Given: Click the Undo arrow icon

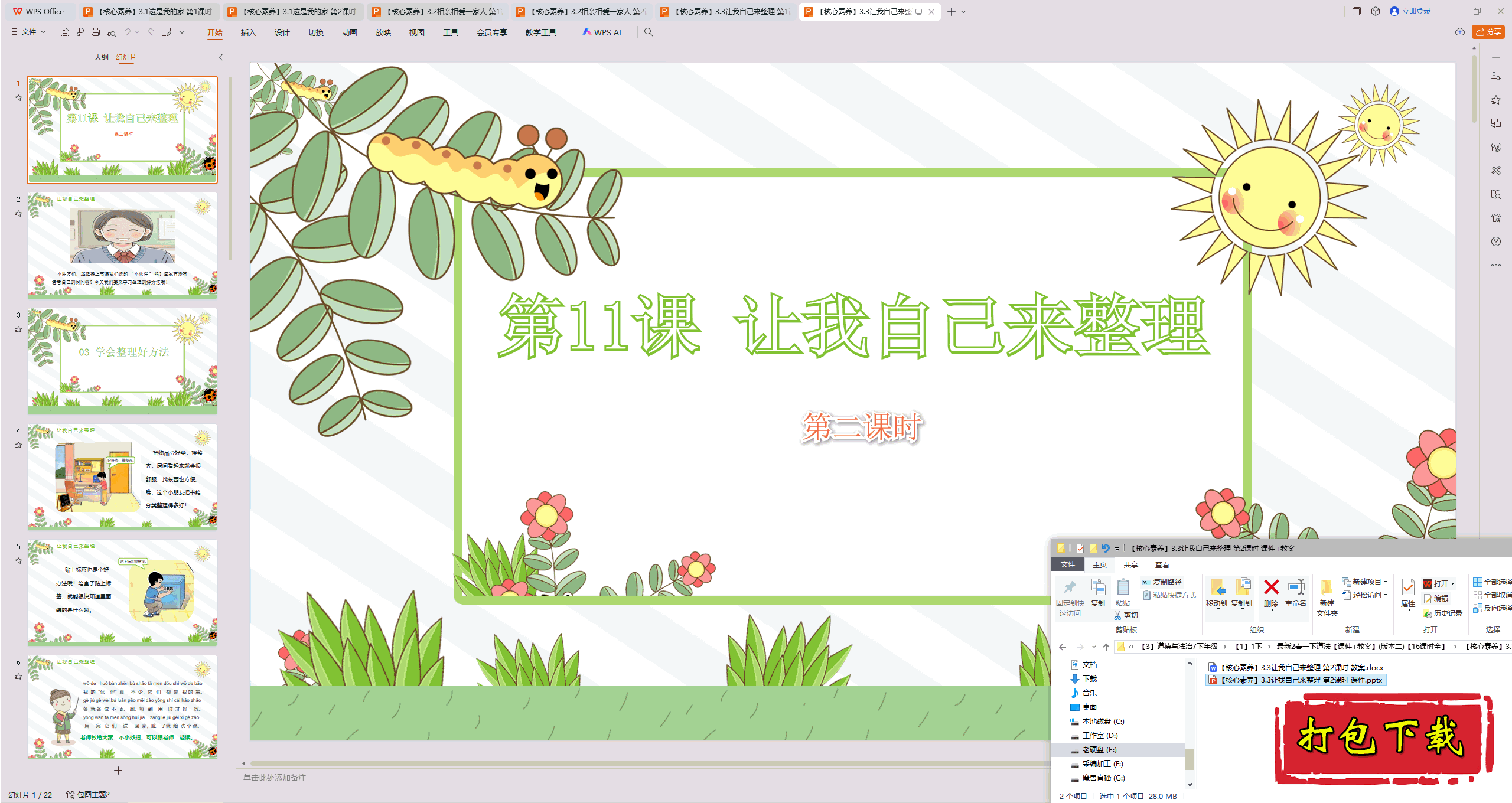Looking at the screenshot, I should (127, 32).
